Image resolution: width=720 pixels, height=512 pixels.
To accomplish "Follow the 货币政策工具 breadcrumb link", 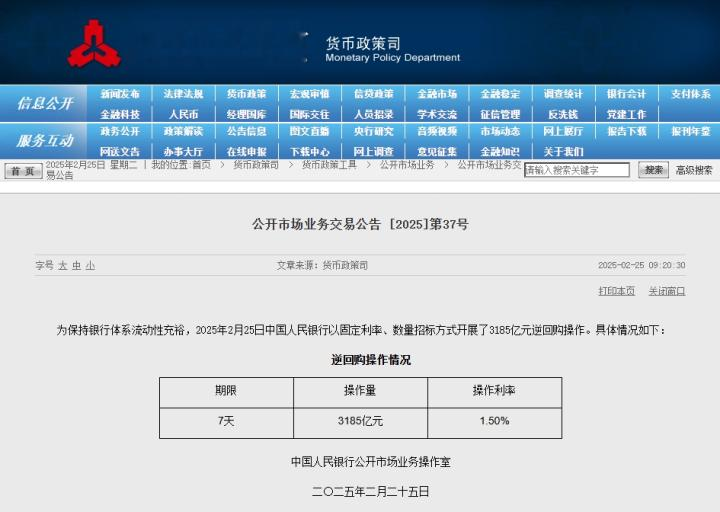I will coord(329,165).
